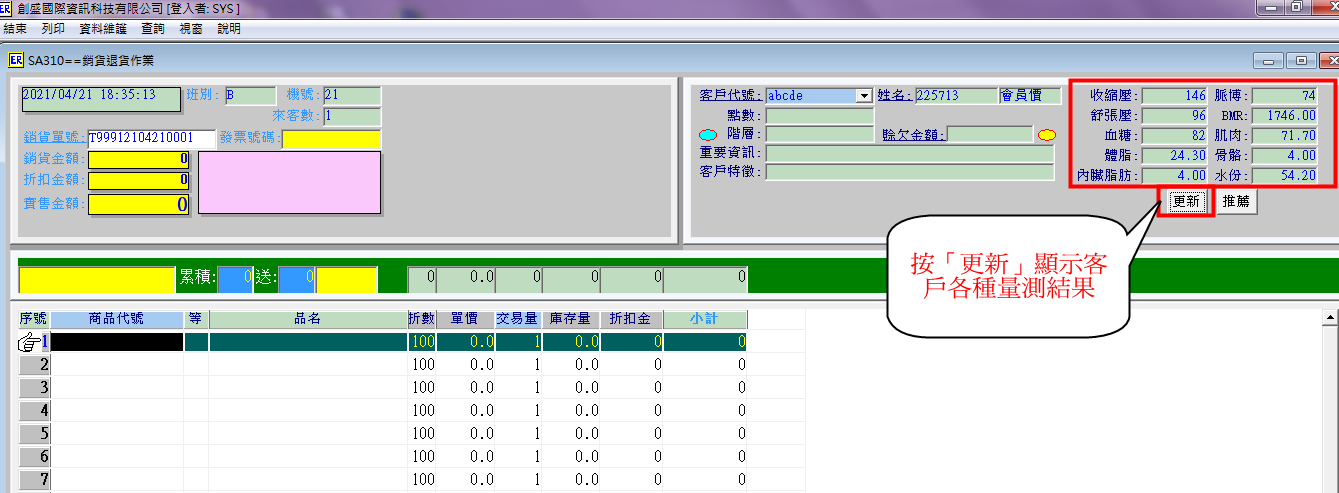Viewport: 1339px width, 493px height.
Task: Follow the 銷貨單號 underlined label
Action: click(x=54, y=138)
